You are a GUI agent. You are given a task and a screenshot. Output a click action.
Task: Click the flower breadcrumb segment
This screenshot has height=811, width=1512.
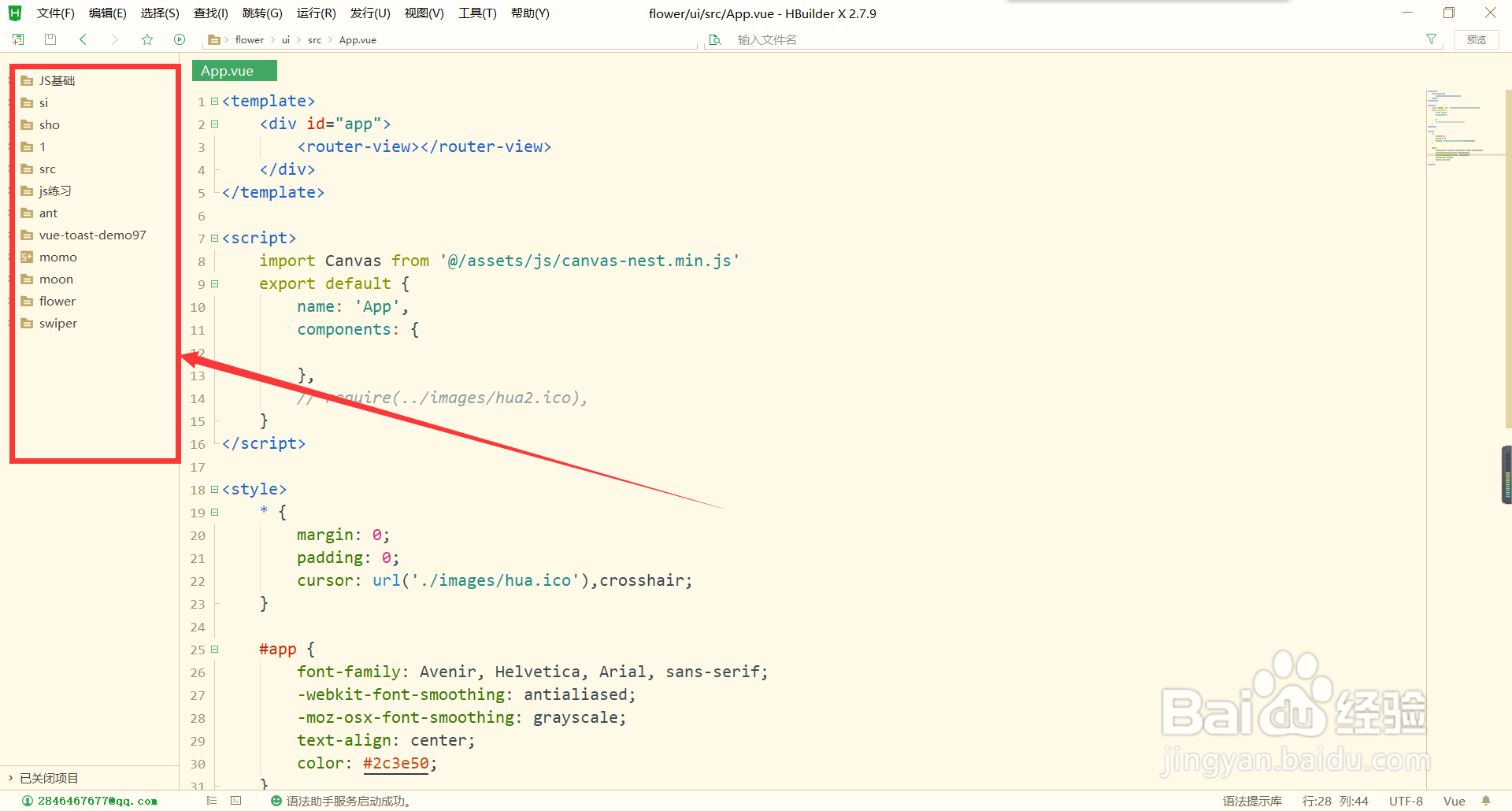(250, 40)
